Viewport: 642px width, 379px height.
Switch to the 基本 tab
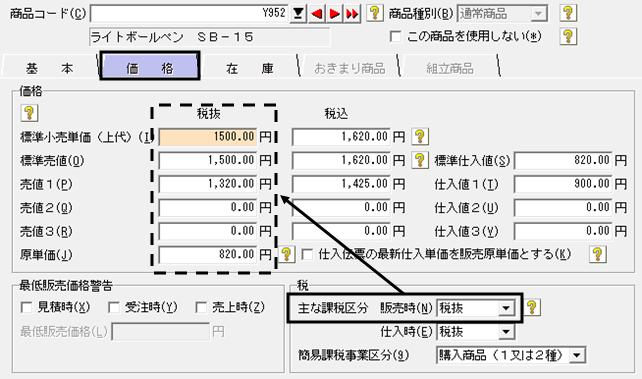click(50, 68)
